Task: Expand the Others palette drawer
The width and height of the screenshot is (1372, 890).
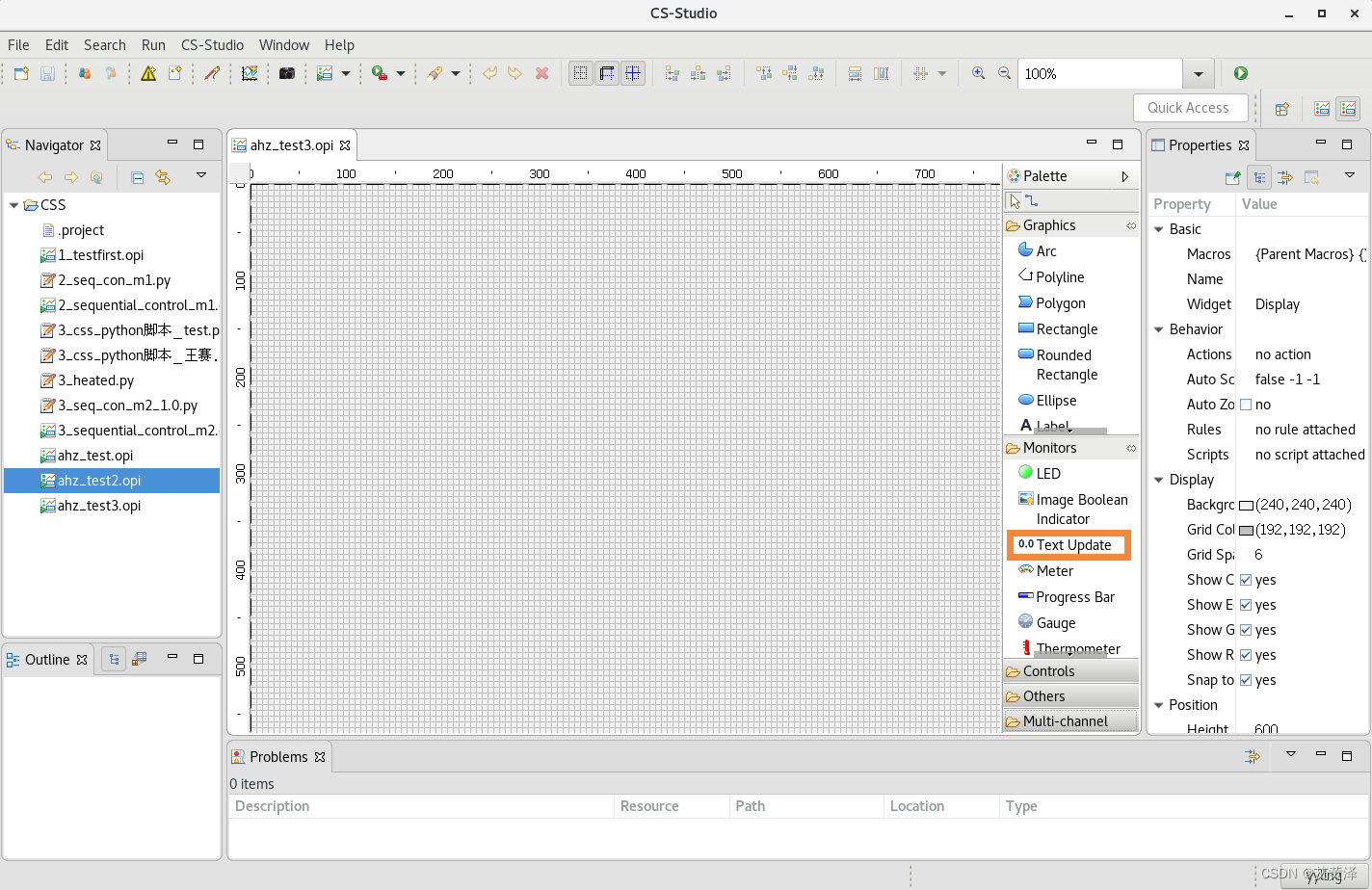Action: pos(1070,696)
